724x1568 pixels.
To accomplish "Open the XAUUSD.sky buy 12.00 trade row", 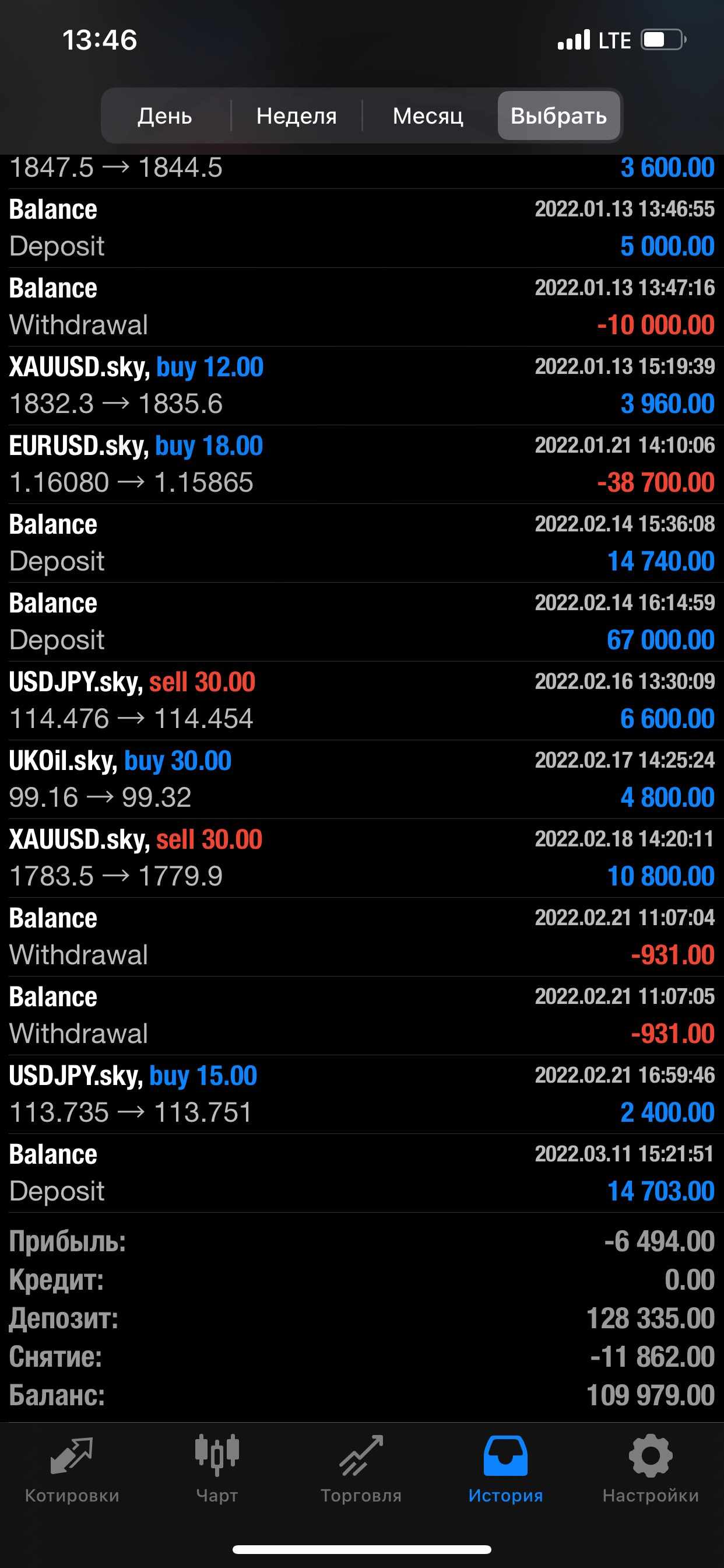I will click(361, 386).
